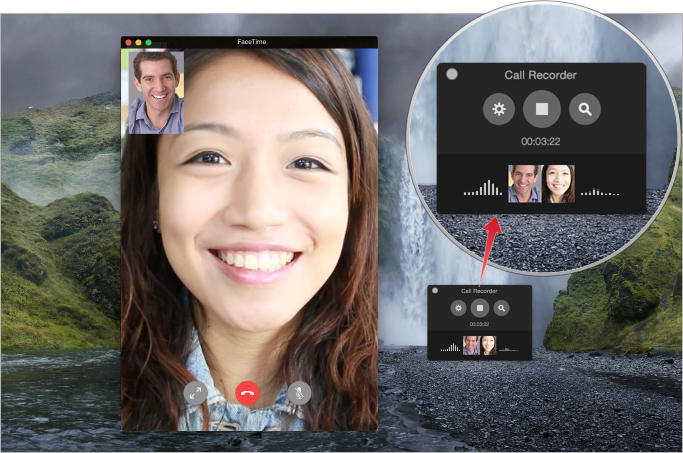683x453 pixels.
Task: Click the stop button in magnified Call Recorder
Action: click(x=541, y=109)
